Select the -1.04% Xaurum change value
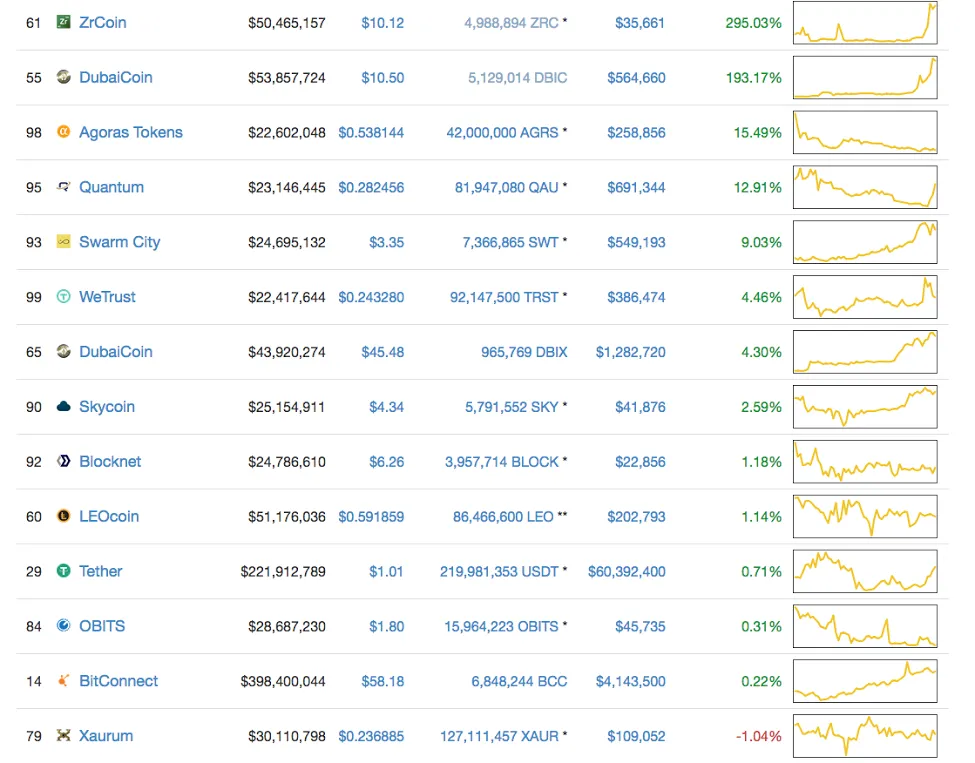This screenshot has height=763, width=975. 759,736
